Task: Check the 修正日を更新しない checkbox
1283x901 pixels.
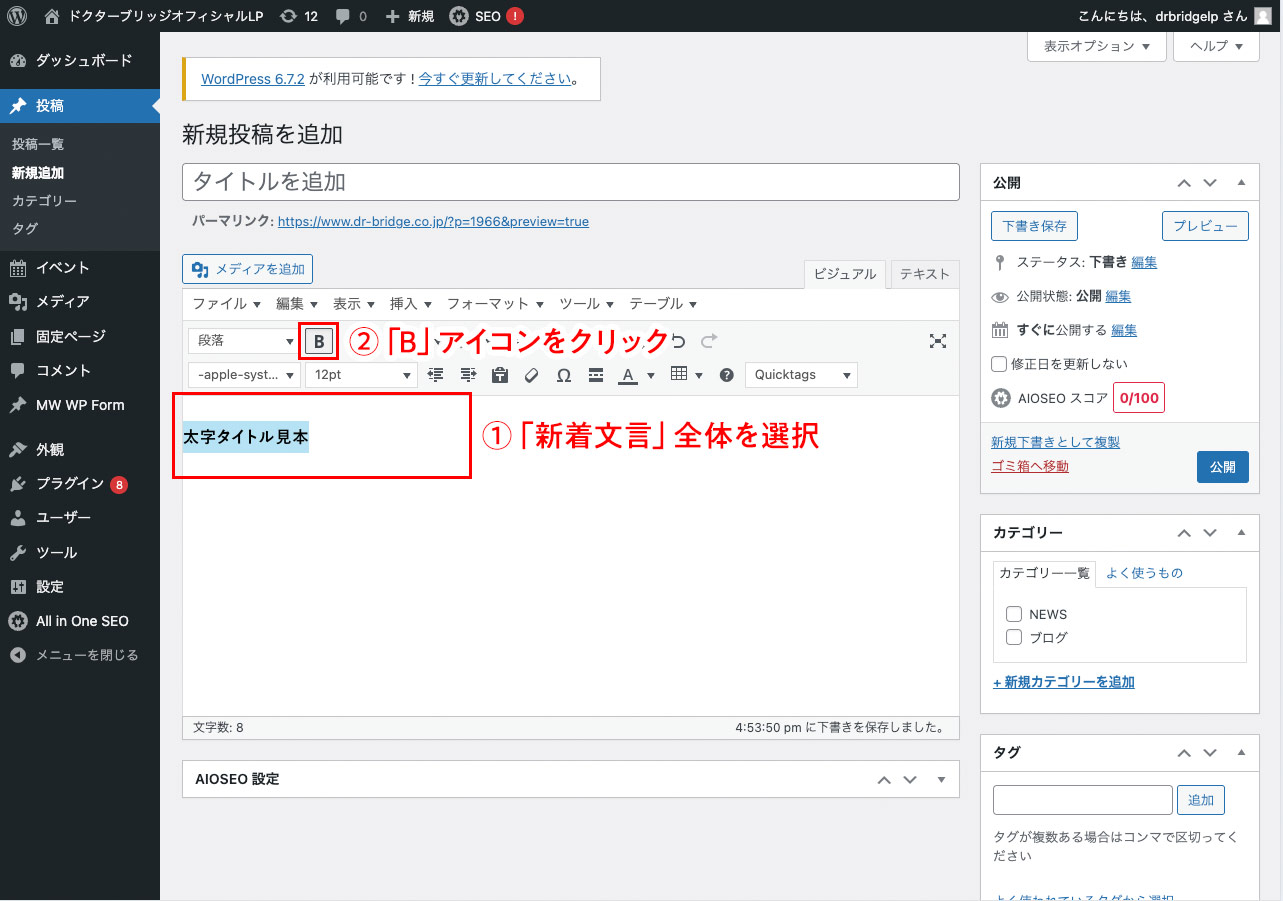Action: click(x=999, y=364)
